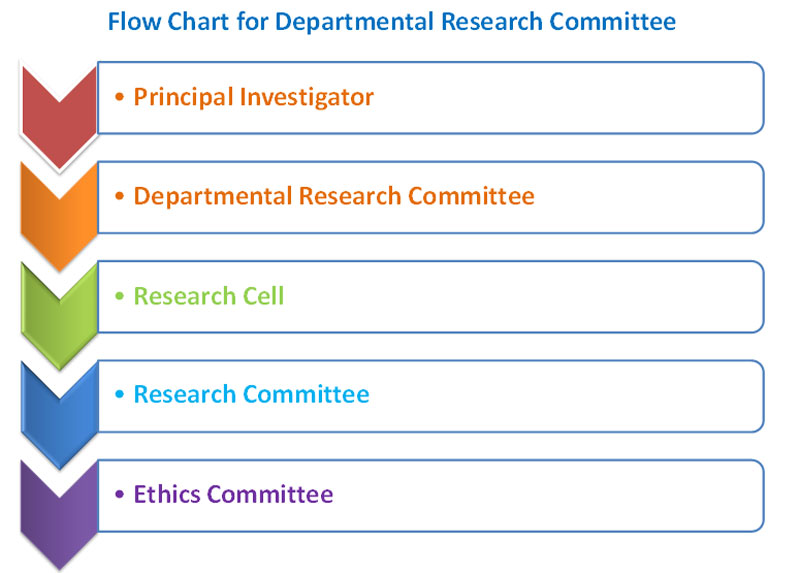
Task: Select the Departmental Research Committee step label
Action: [334, 196]
